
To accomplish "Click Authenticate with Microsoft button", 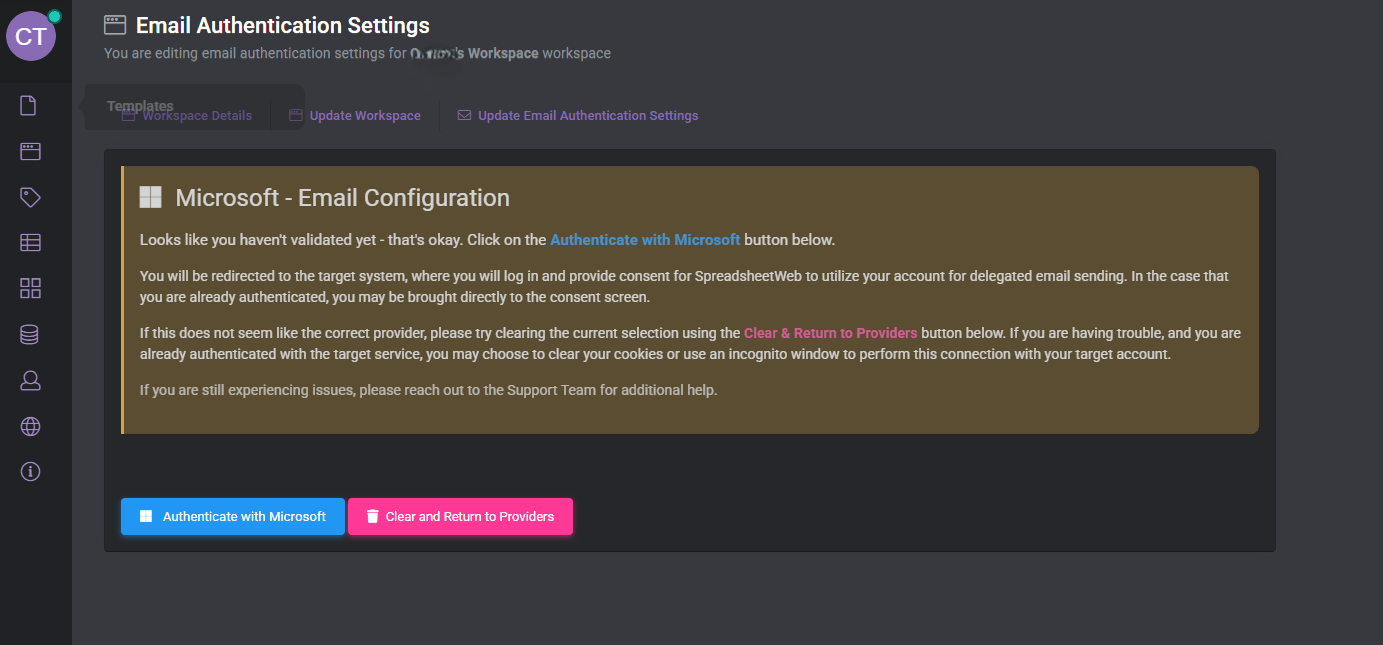I will (233, 517).
